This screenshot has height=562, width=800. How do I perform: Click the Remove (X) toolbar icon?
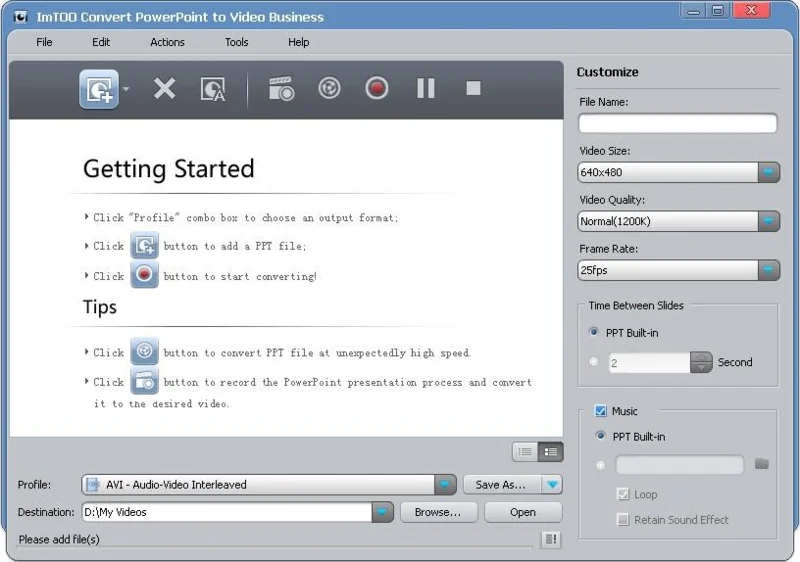click(x=164, y=89)
